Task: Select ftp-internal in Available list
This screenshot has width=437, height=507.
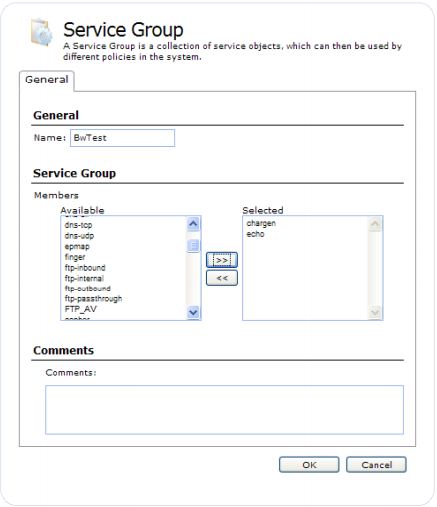Action: (84, 278)
